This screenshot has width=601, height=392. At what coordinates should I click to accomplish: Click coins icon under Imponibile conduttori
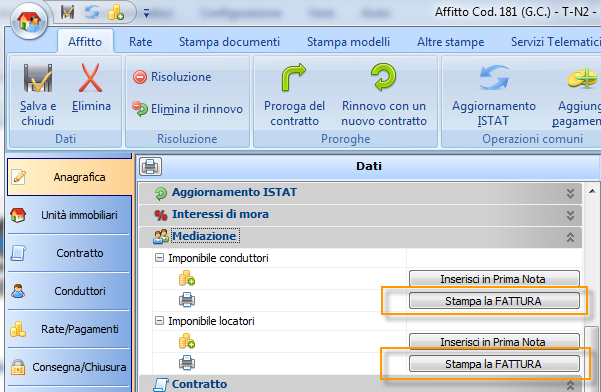tap(187, 278)
